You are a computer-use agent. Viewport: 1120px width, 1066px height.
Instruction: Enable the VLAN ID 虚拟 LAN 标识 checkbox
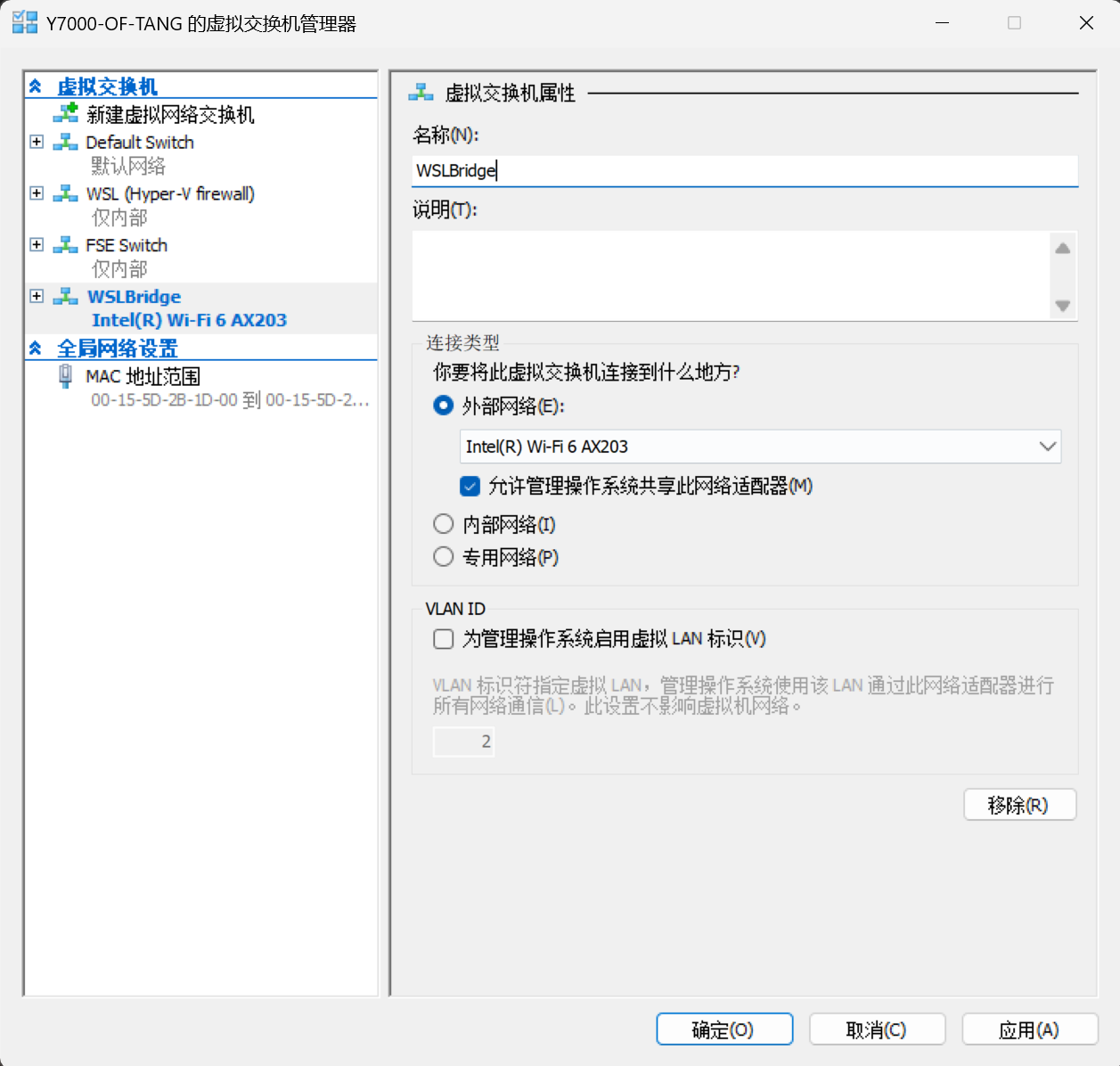443,639
